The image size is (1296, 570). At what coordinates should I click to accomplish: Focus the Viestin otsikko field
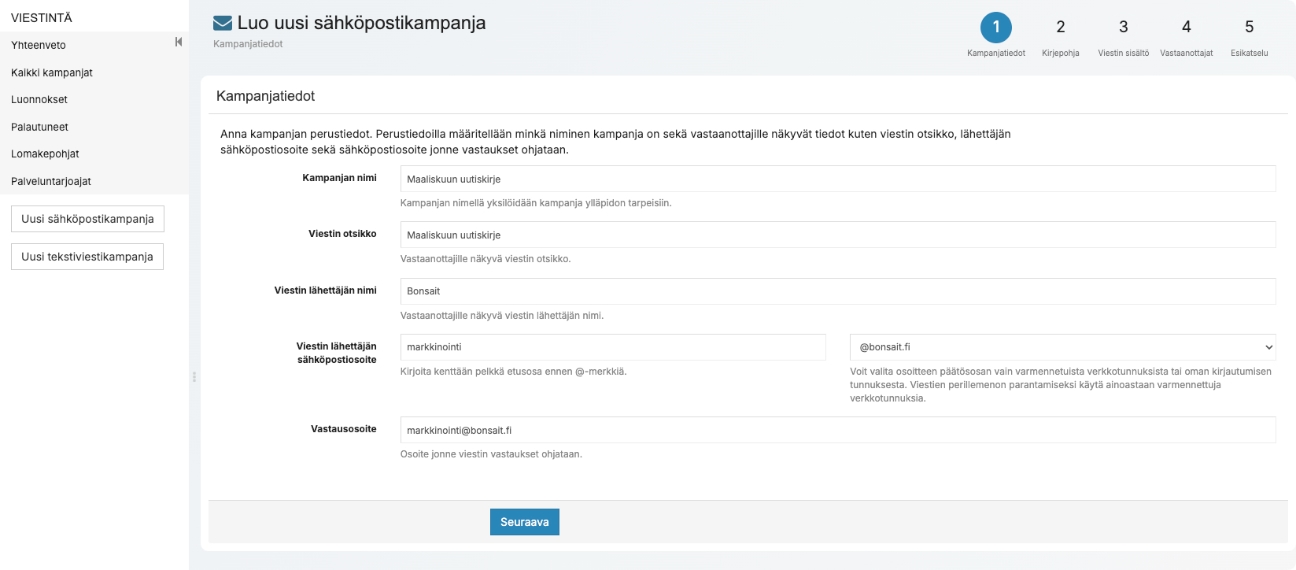tap(837, 235)
